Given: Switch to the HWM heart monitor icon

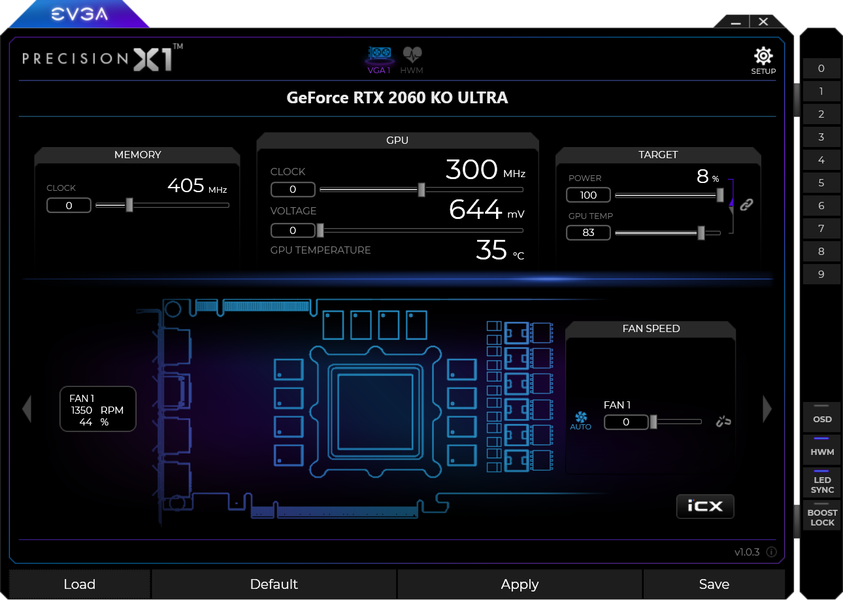Looking at the screenshot, I should [x=412, y=60].
